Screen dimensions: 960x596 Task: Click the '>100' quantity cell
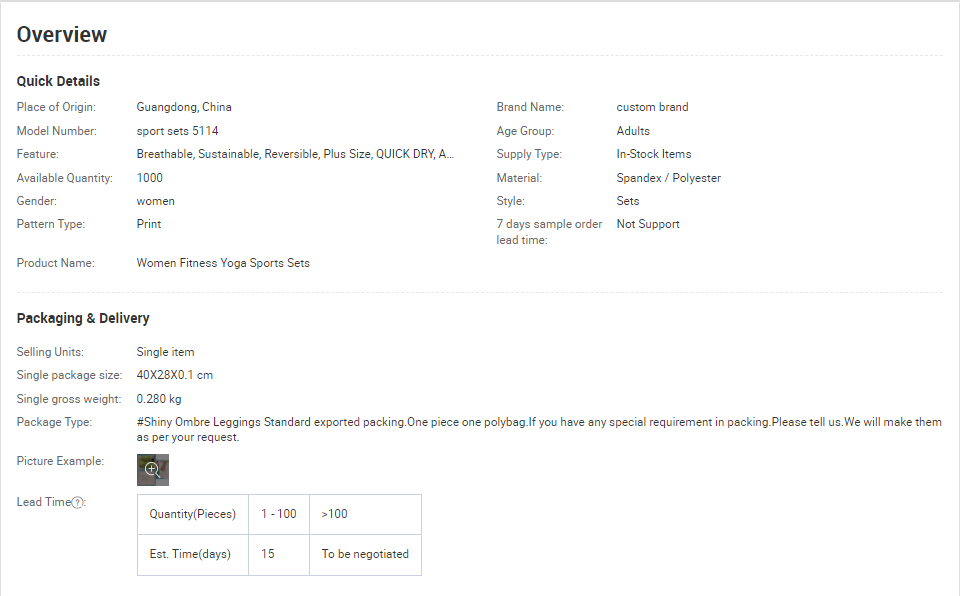[x=366, y=515]
